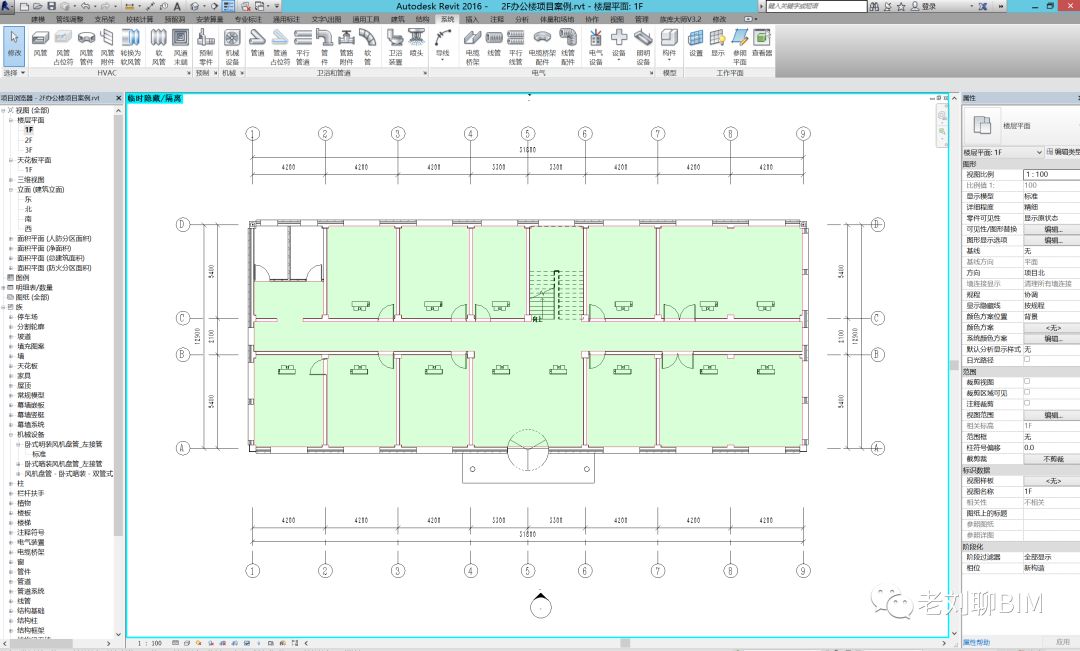This screenshot has height=651, width=1080.
Task: Click the 参照平面 reference plane tool
Action: click(x=740, y=47)
